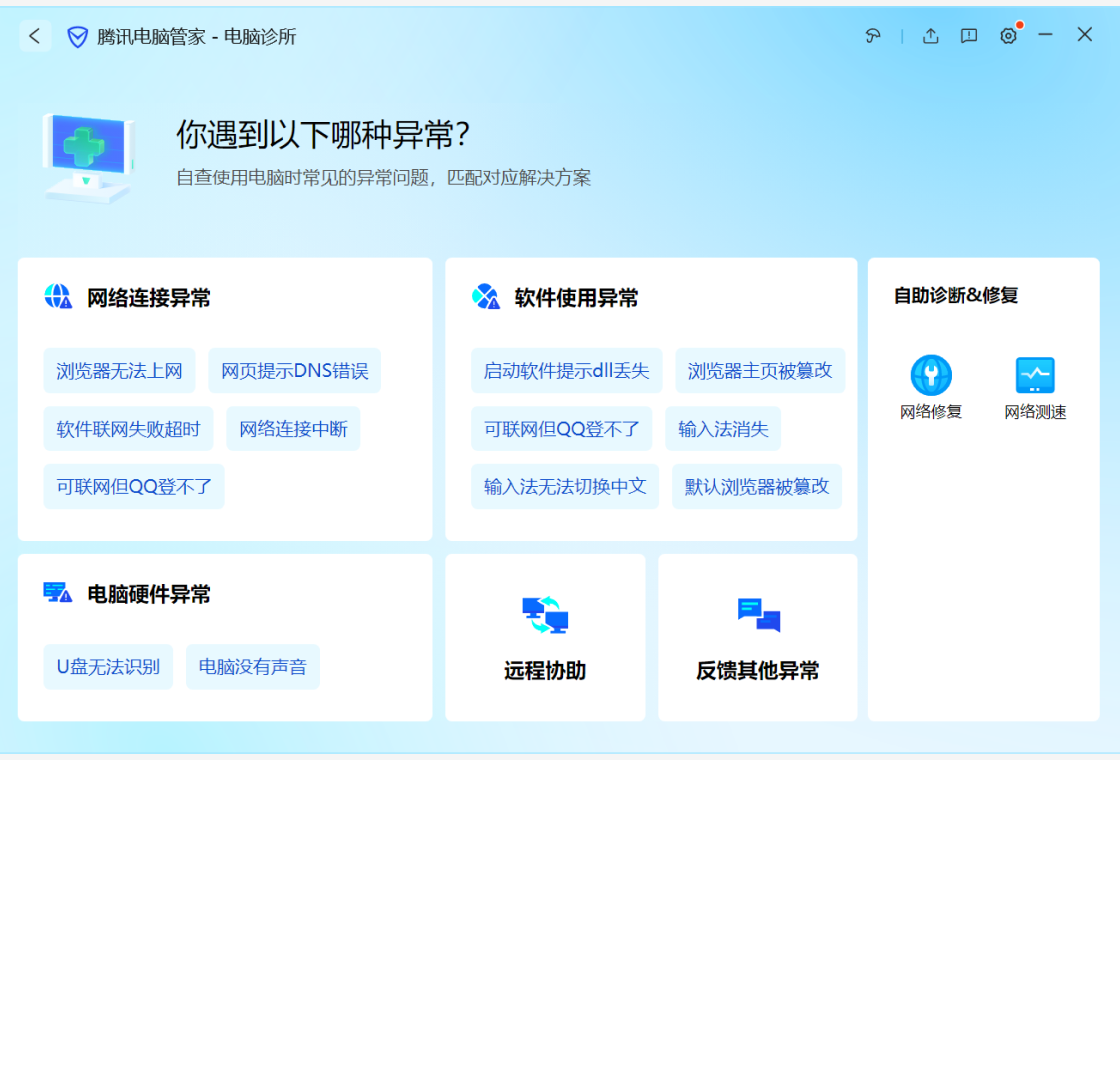Click the back arrow in the title bar
This screenshot has height=1075, width=1120.
pyautogui.click(x=35, y=36)
